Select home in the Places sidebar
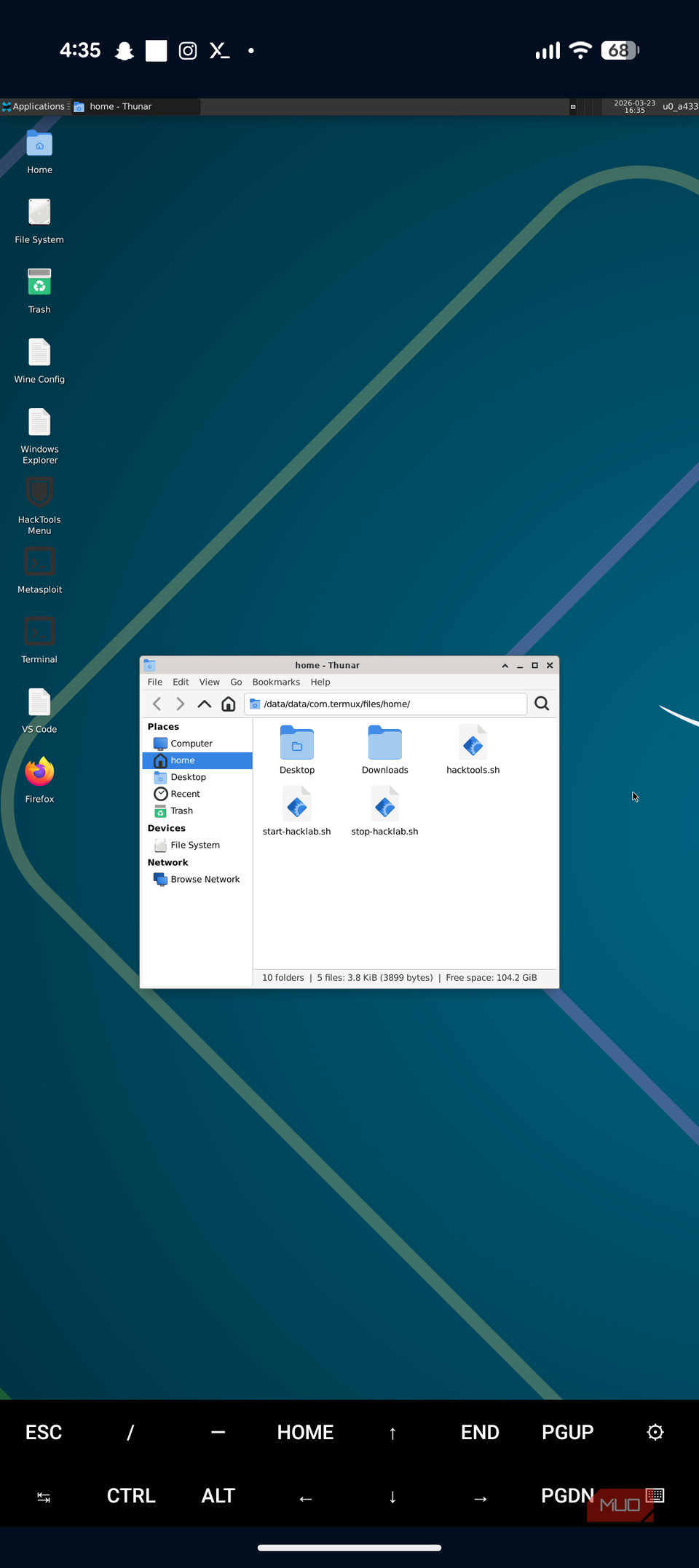The image size is (699, 1568). click(x=197, y=760)
